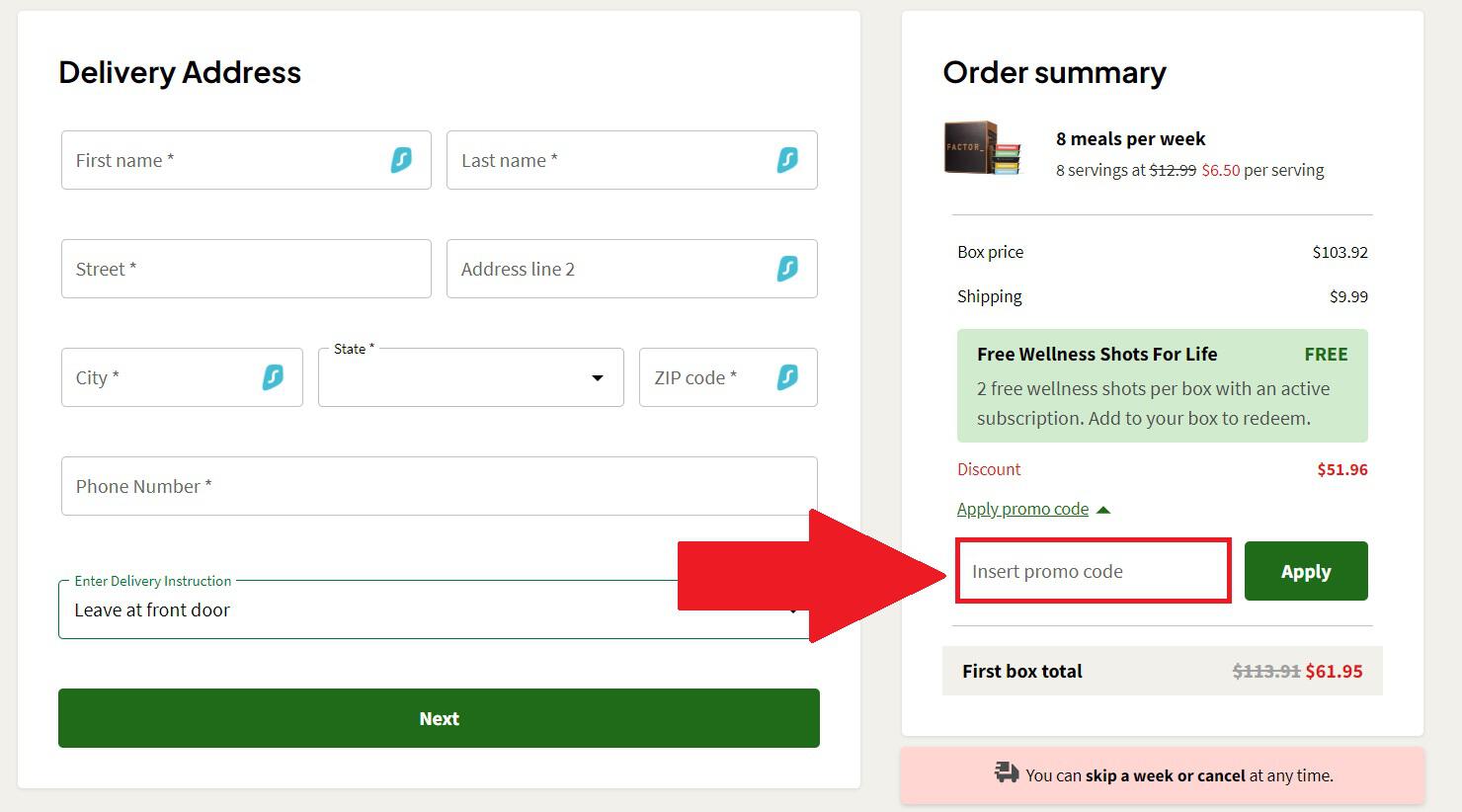Click the autofill icon in First name field

tap(401, 160)
